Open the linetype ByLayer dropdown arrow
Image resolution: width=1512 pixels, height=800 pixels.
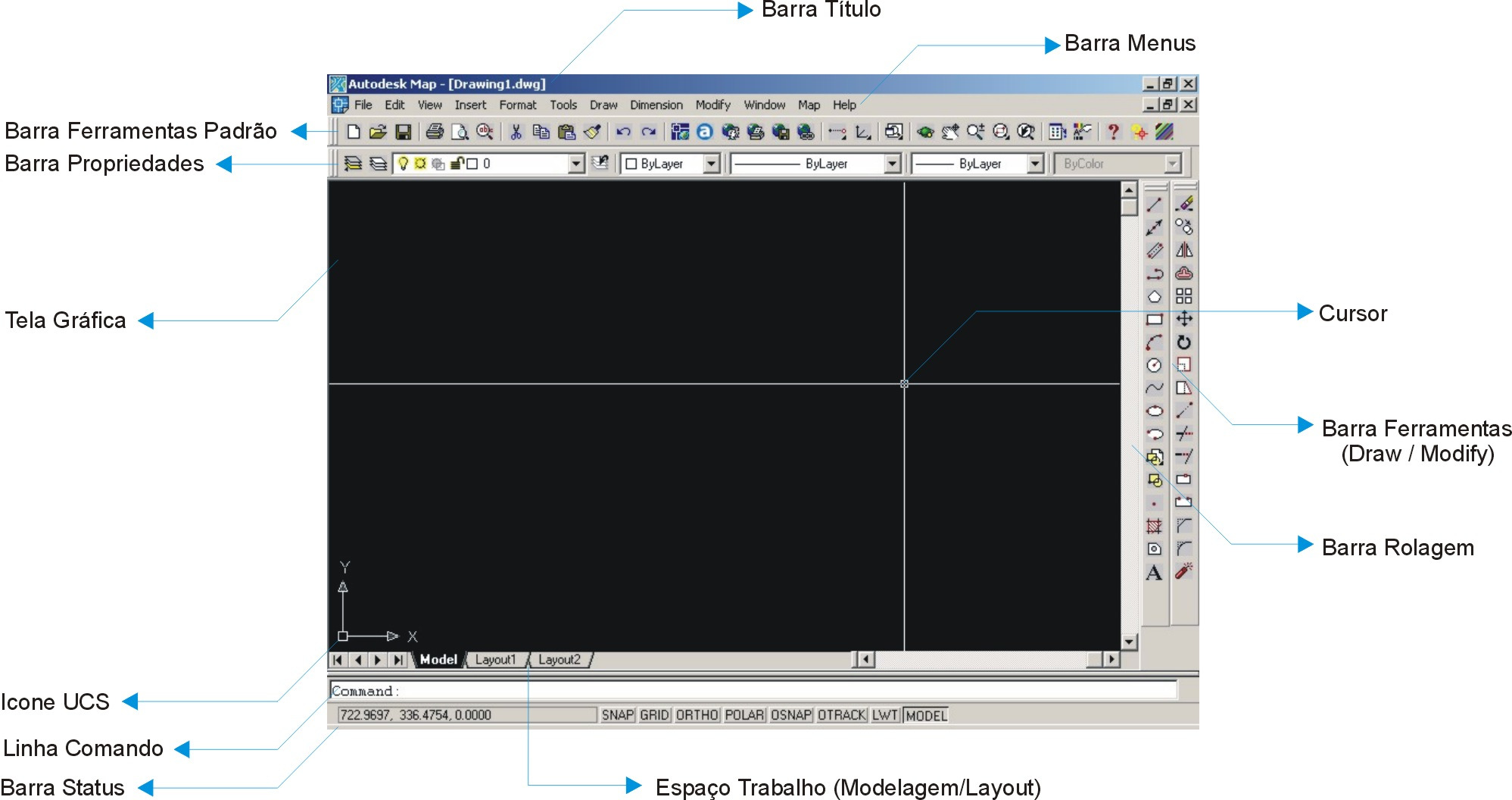tap(893, 164)
